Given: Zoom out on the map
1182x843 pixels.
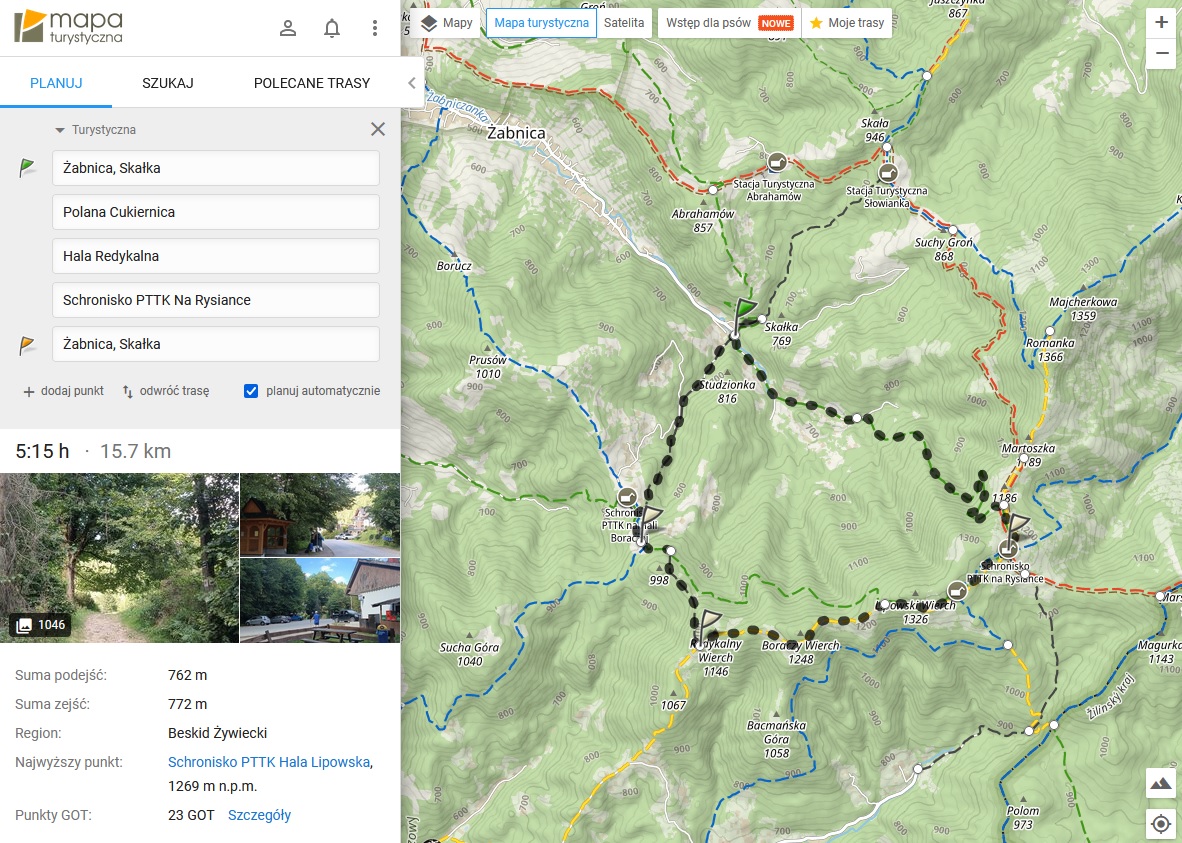Looking at the screenshot, I should [x=1161, y=53].
